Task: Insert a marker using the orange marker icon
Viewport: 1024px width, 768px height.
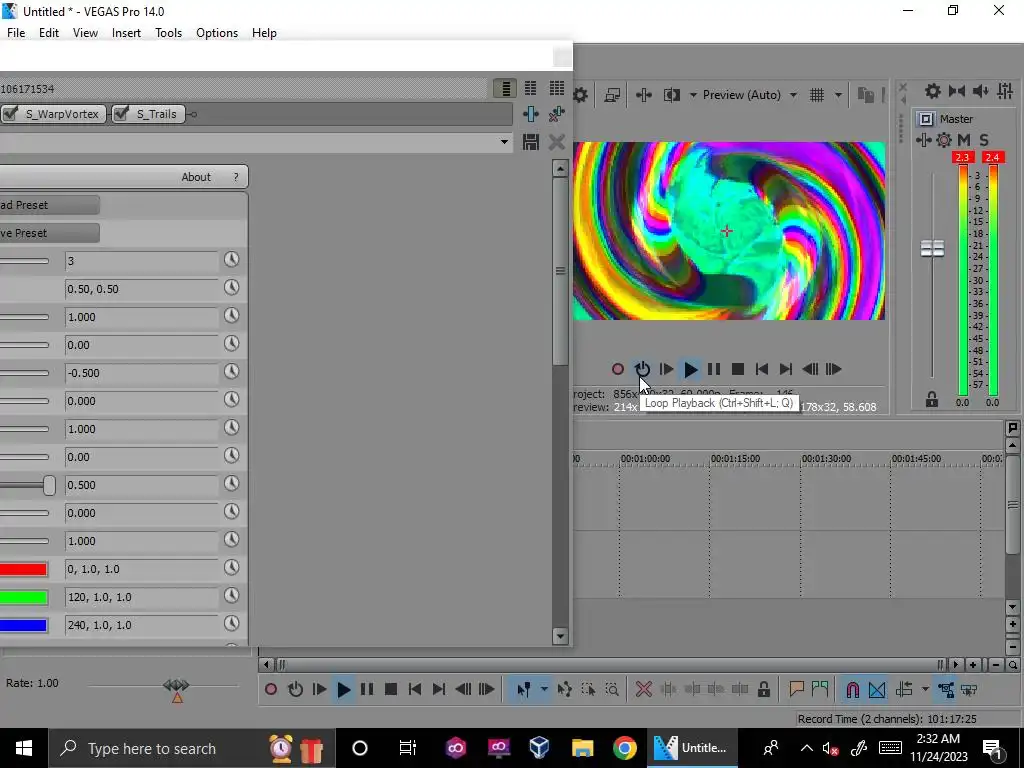Action: pyautogui.click(x=796, y=690)
